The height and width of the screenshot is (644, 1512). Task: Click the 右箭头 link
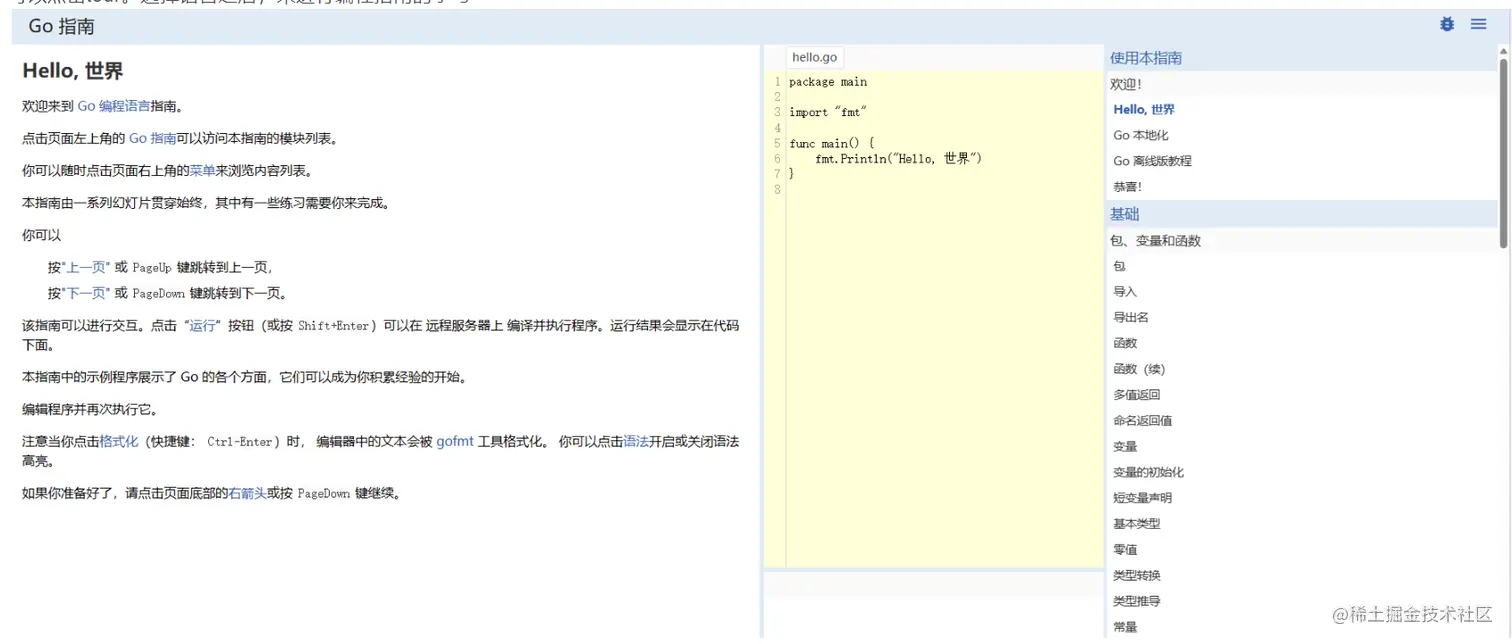pos(247,493)
